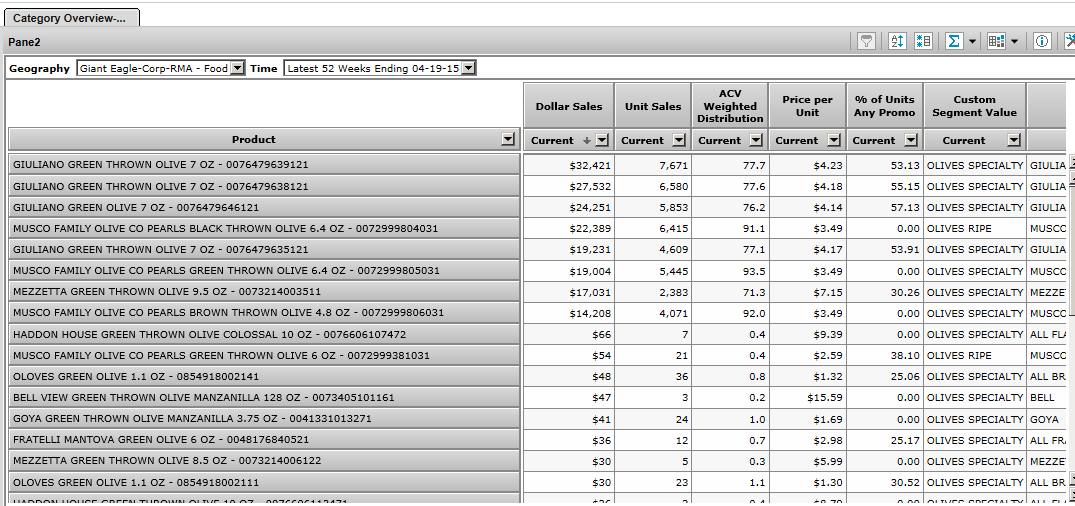Click the asterisk list toolbar icon
This screenshot has width=1075, height=506.
tap(923, 41)
